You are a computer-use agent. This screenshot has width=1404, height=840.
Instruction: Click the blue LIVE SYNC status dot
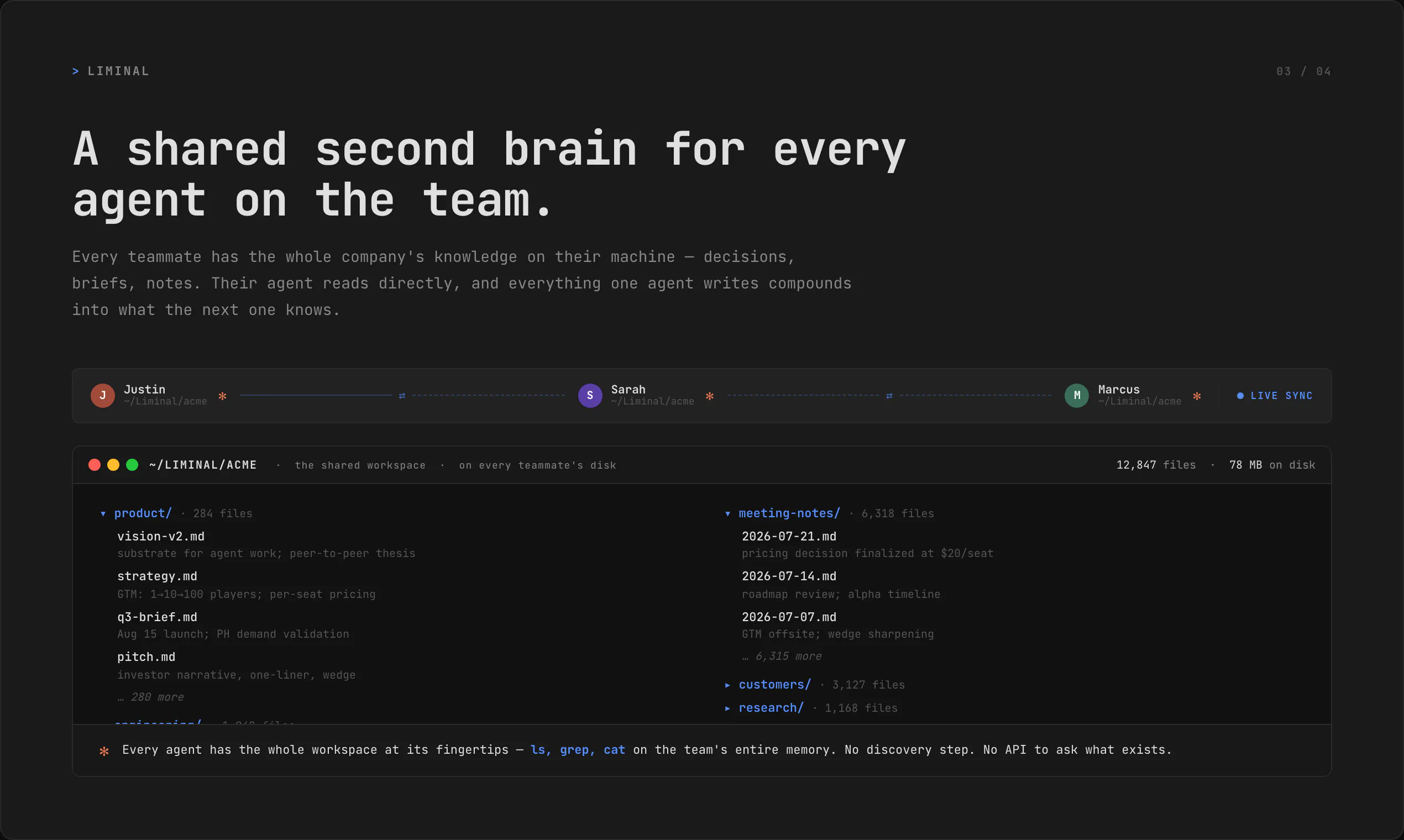[x=1240, y=396]
